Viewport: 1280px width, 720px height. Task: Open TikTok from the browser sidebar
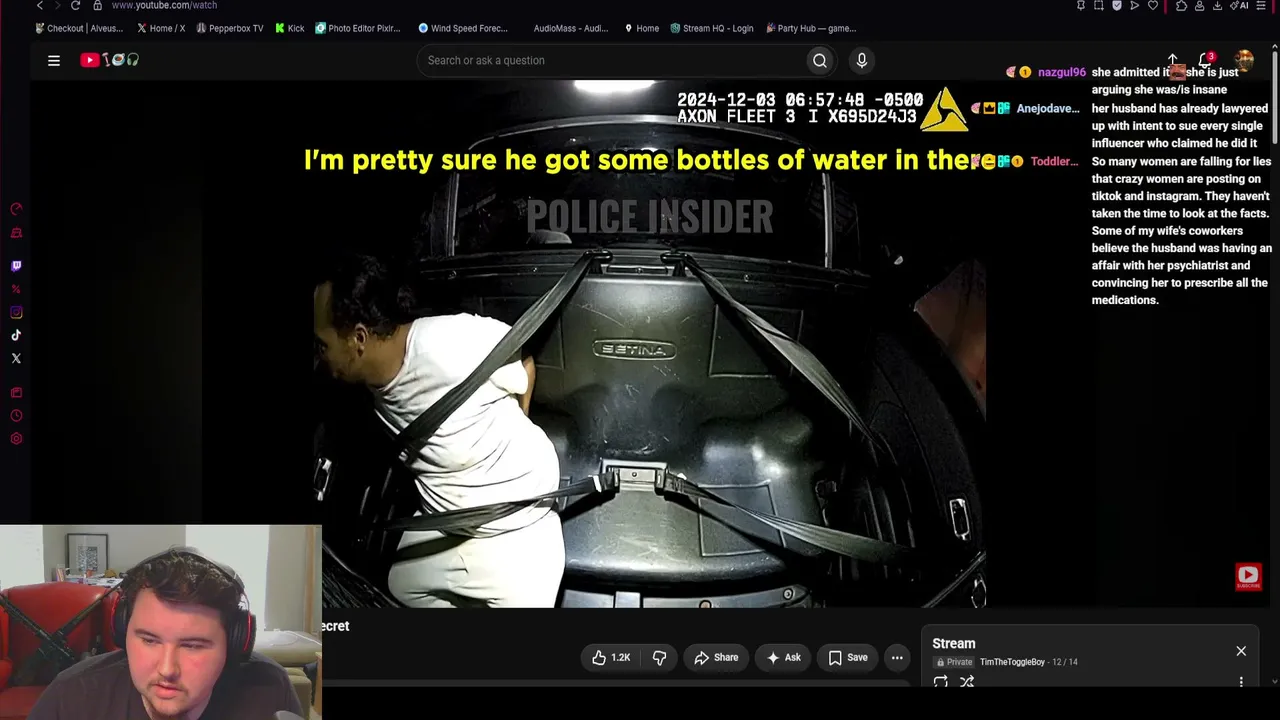point(16,335)
